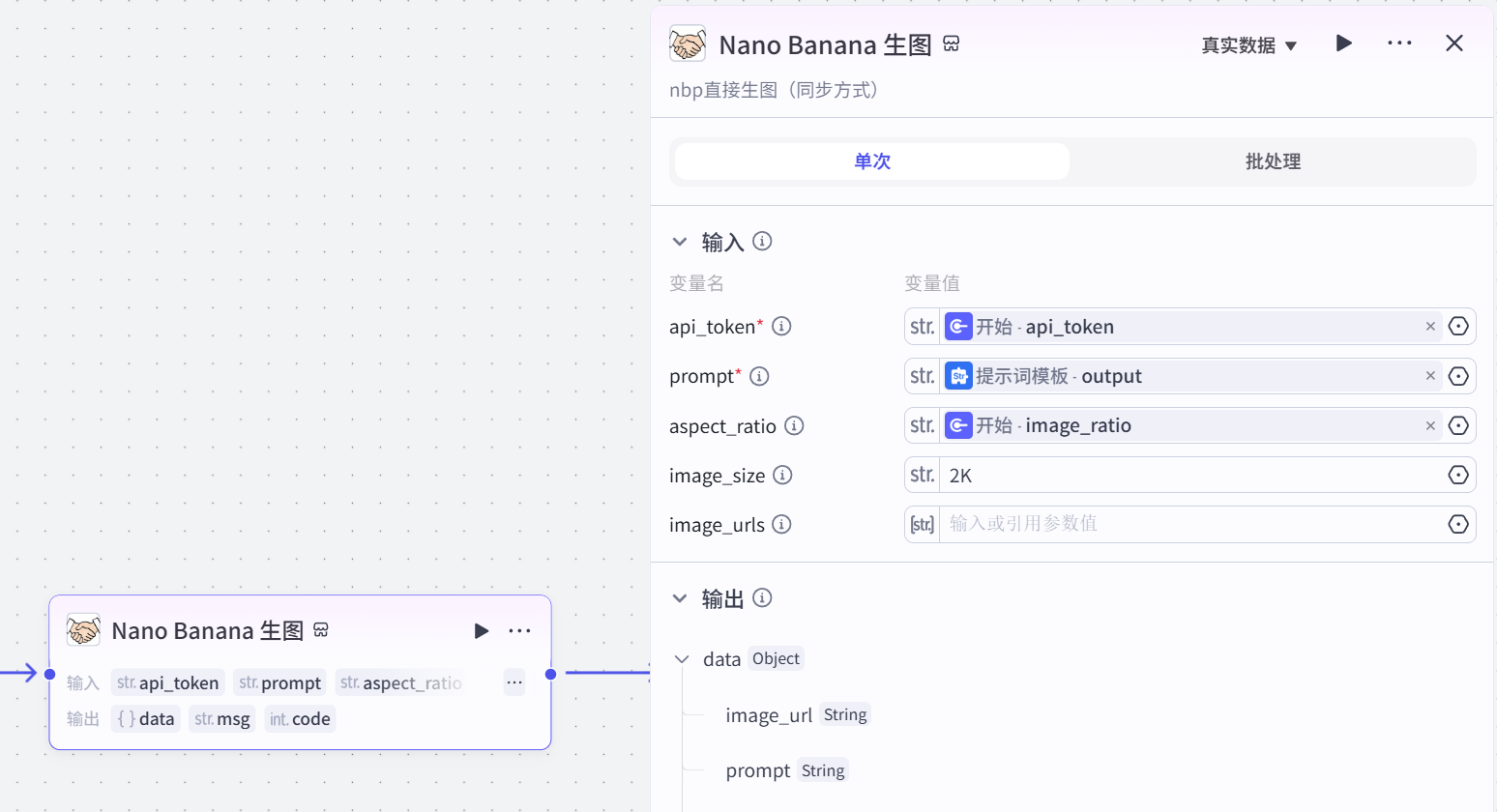Click the data output tag on node
The height and width of the screenshot is (812, 1497).
tap(146, 719)
